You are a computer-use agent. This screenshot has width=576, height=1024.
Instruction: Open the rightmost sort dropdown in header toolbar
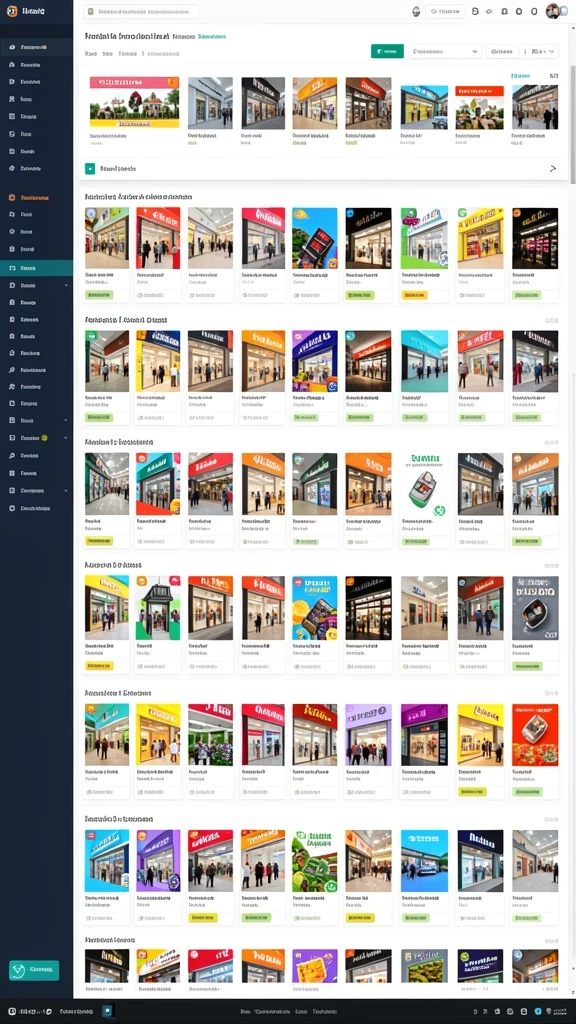541,51
